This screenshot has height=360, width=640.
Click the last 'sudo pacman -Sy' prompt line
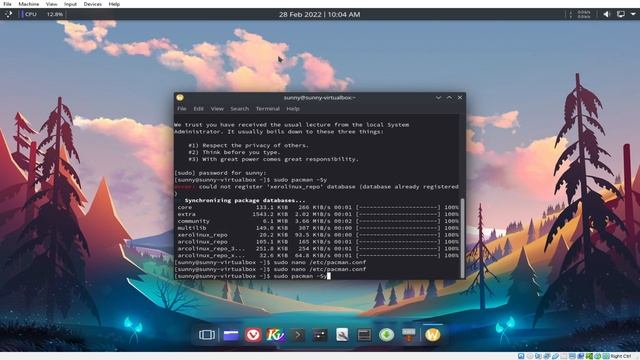point(251,276)
